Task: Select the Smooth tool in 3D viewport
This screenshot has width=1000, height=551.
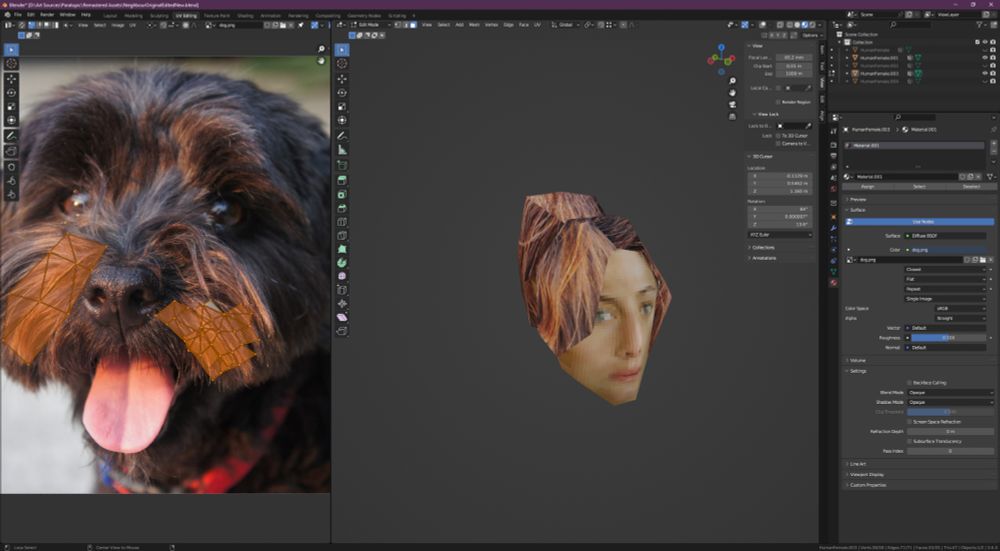Action: point(342,276)
